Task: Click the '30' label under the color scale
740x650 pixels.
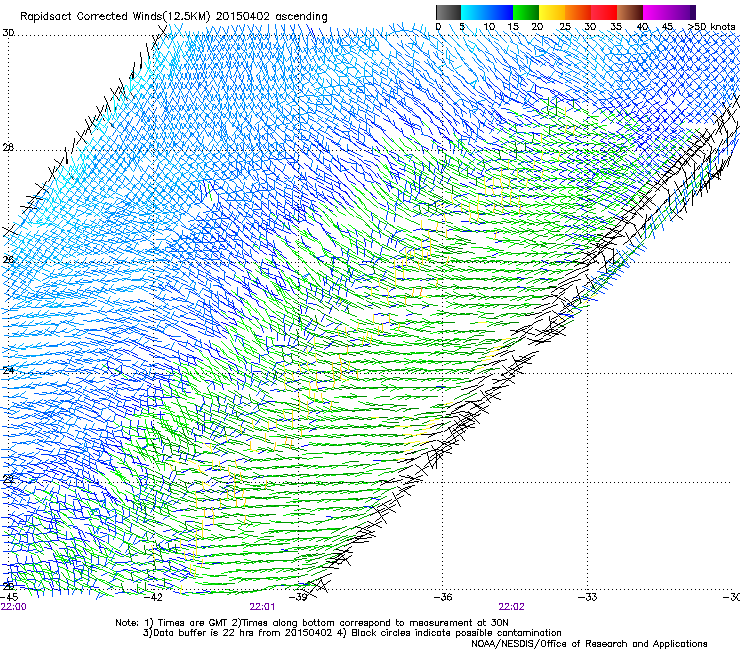Action: [x=590, y=27]
